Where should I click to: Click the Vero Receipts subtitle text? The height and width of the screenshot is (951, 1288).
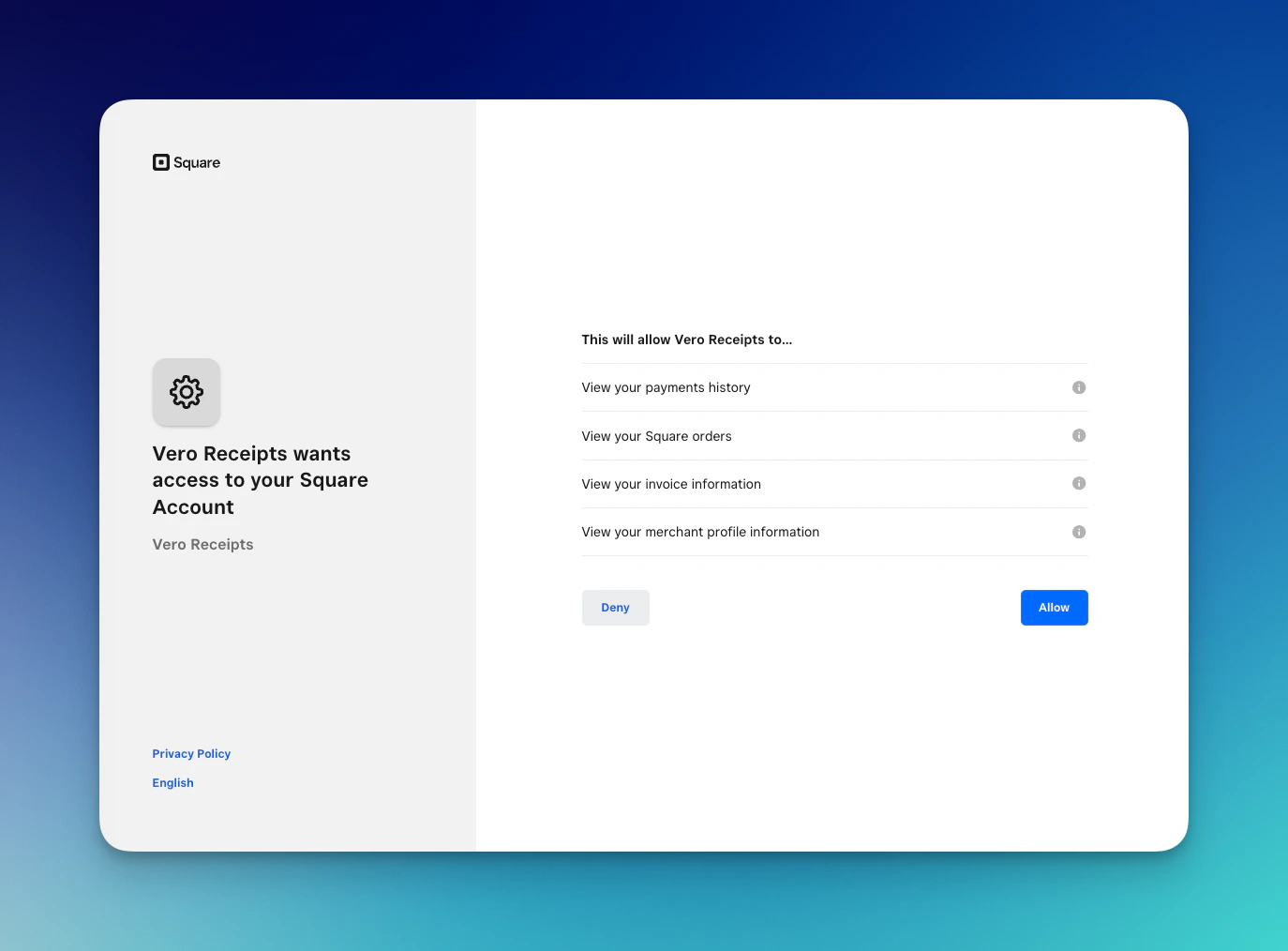[x=202, y=544]
